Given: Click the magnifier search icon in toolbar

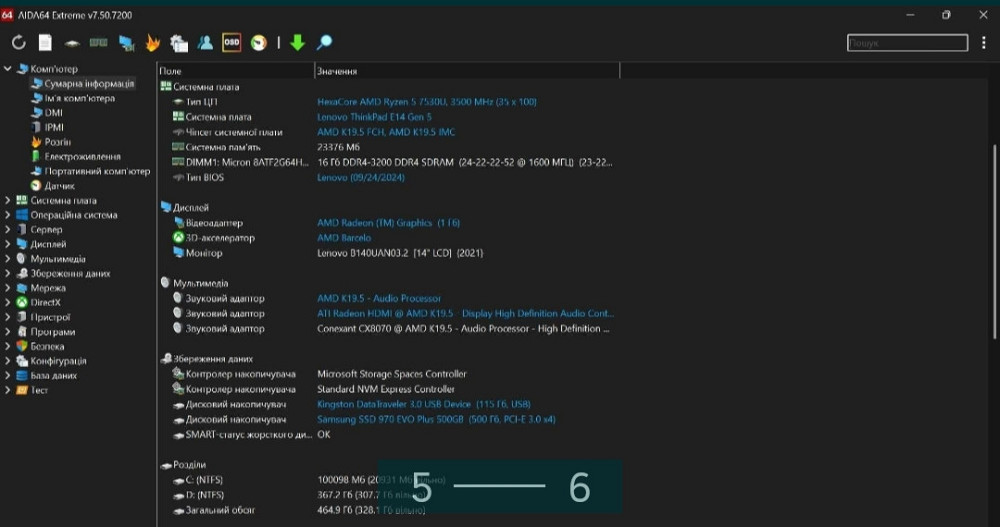Looking at the screenshot, I should coord(324,43).
